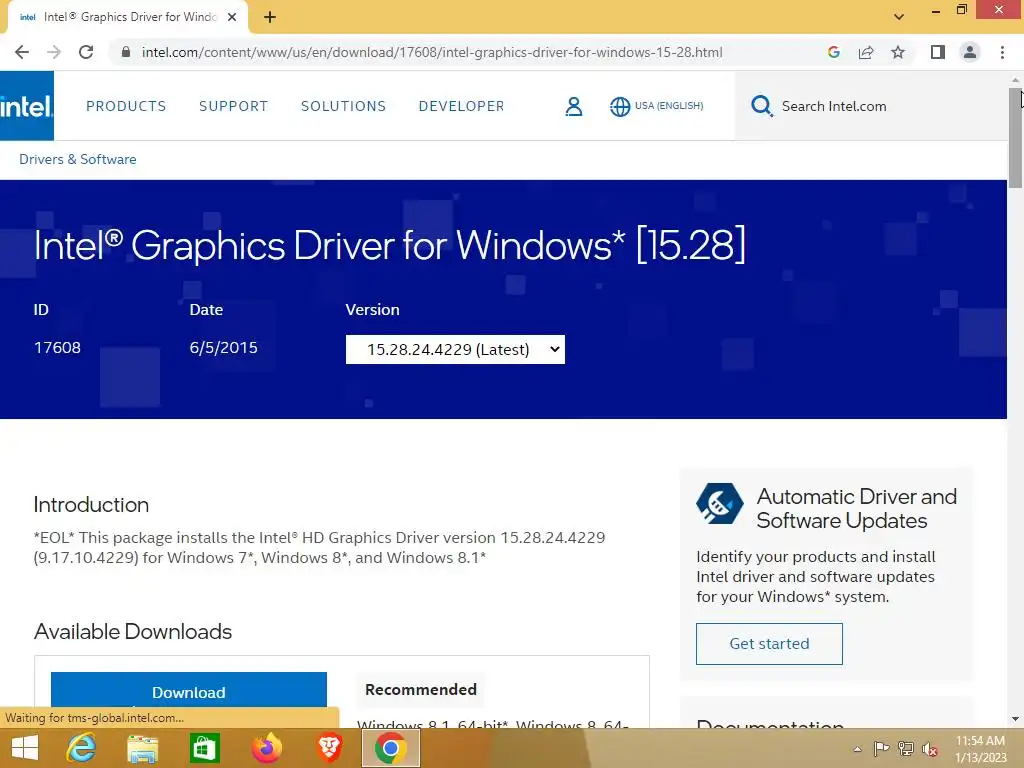The height and width of the screenshot is (768, 1024).
Task: Go back to the previous page
Action: (x=22, y=52)
